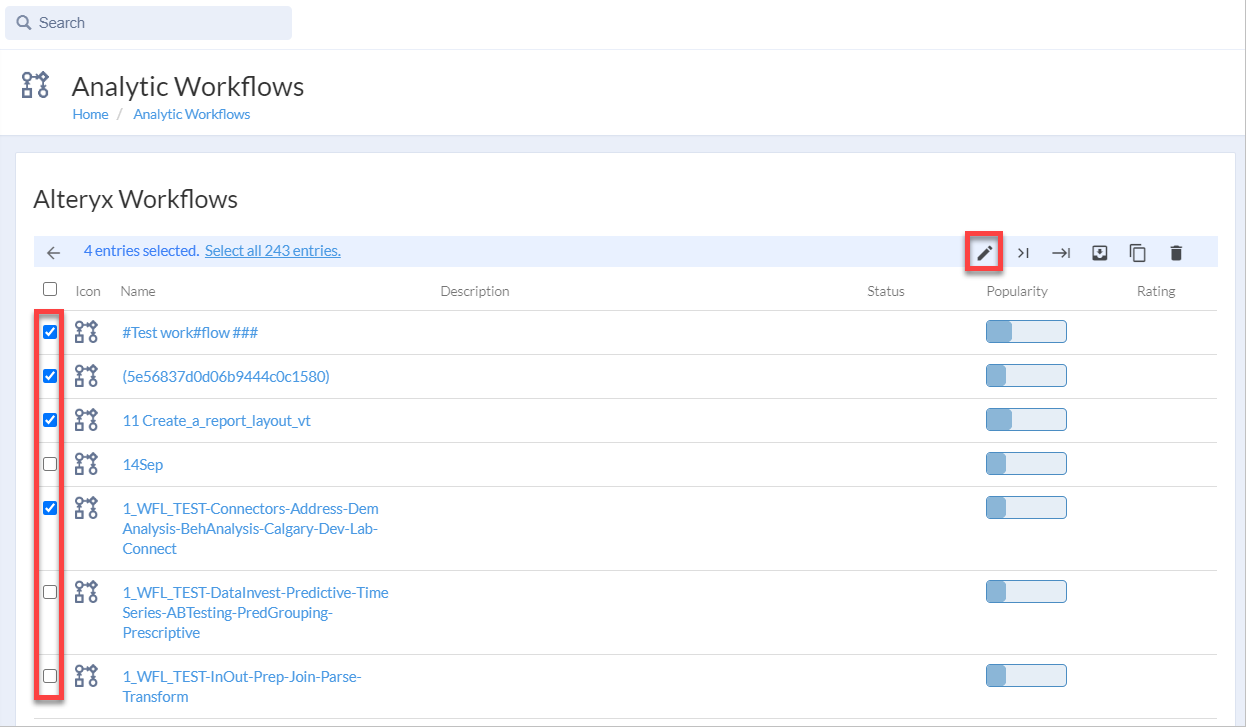The height and width of the screenshot is (727, 1246).
Task: Toggle the select-all checkbox in the header
Action: click(x=50, y=290)
